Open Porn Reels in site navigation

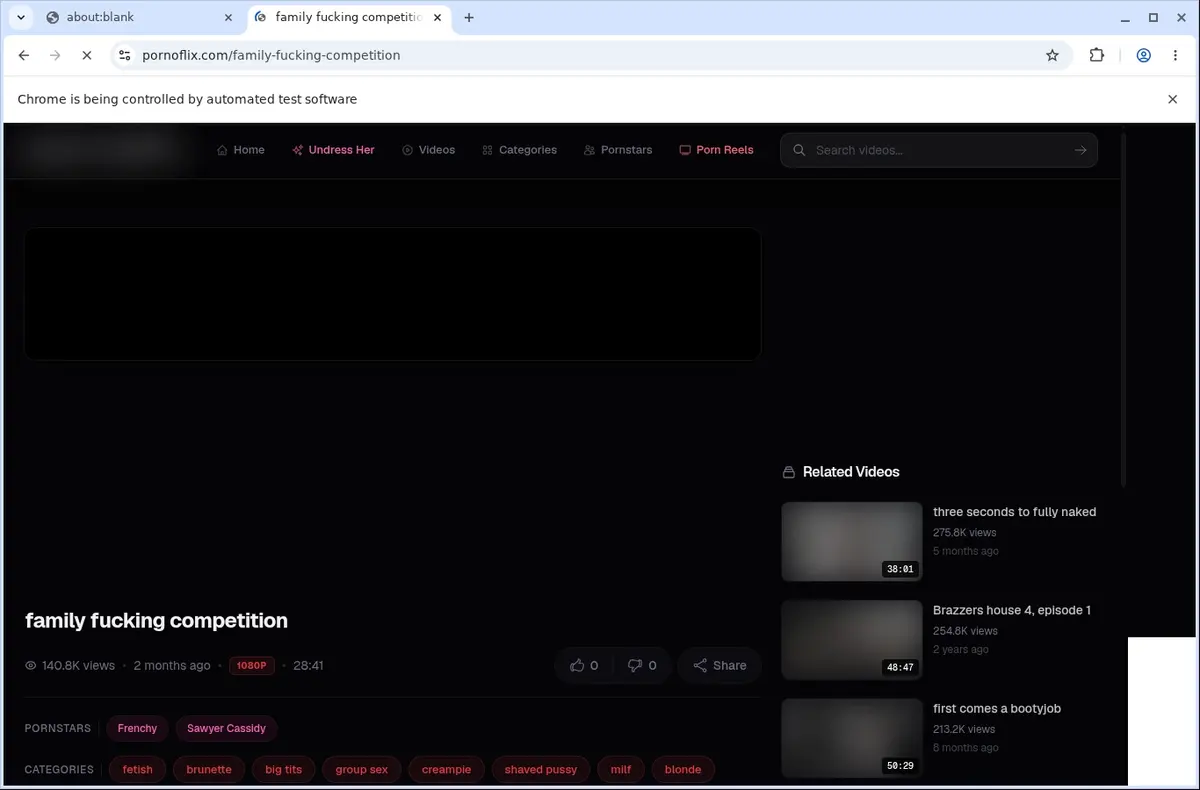pos(716,150)
